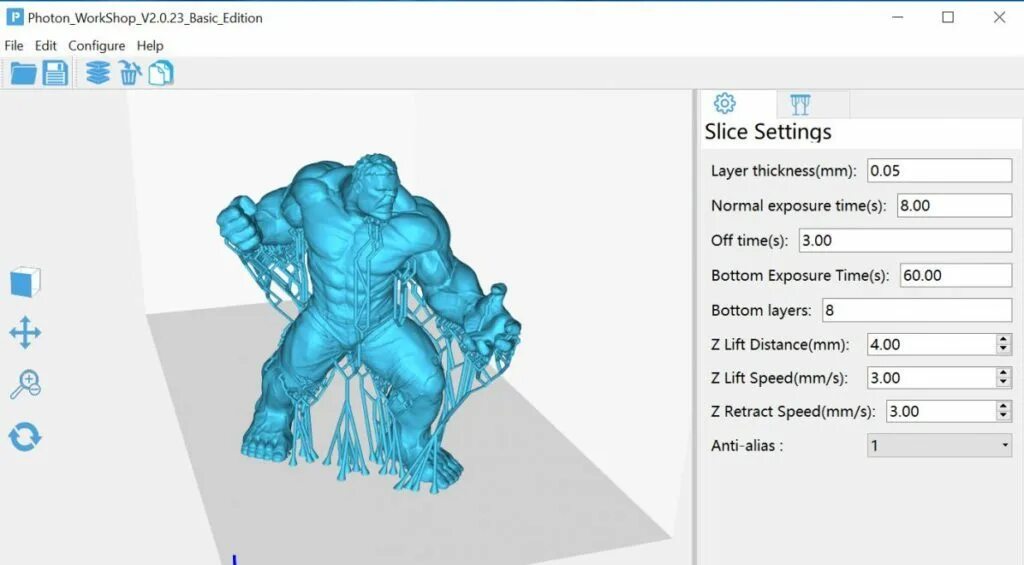Edit the Z Lift Speed value
Screen dimensions: 1024x565
tap(931, 378)
